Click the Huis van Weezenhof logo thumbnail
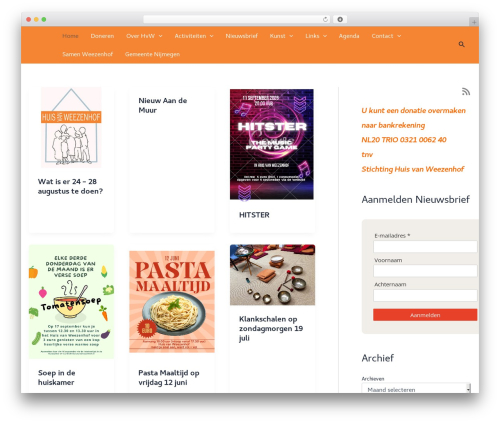Viewport: 500px width, 423px height. (x=71, y=127)
